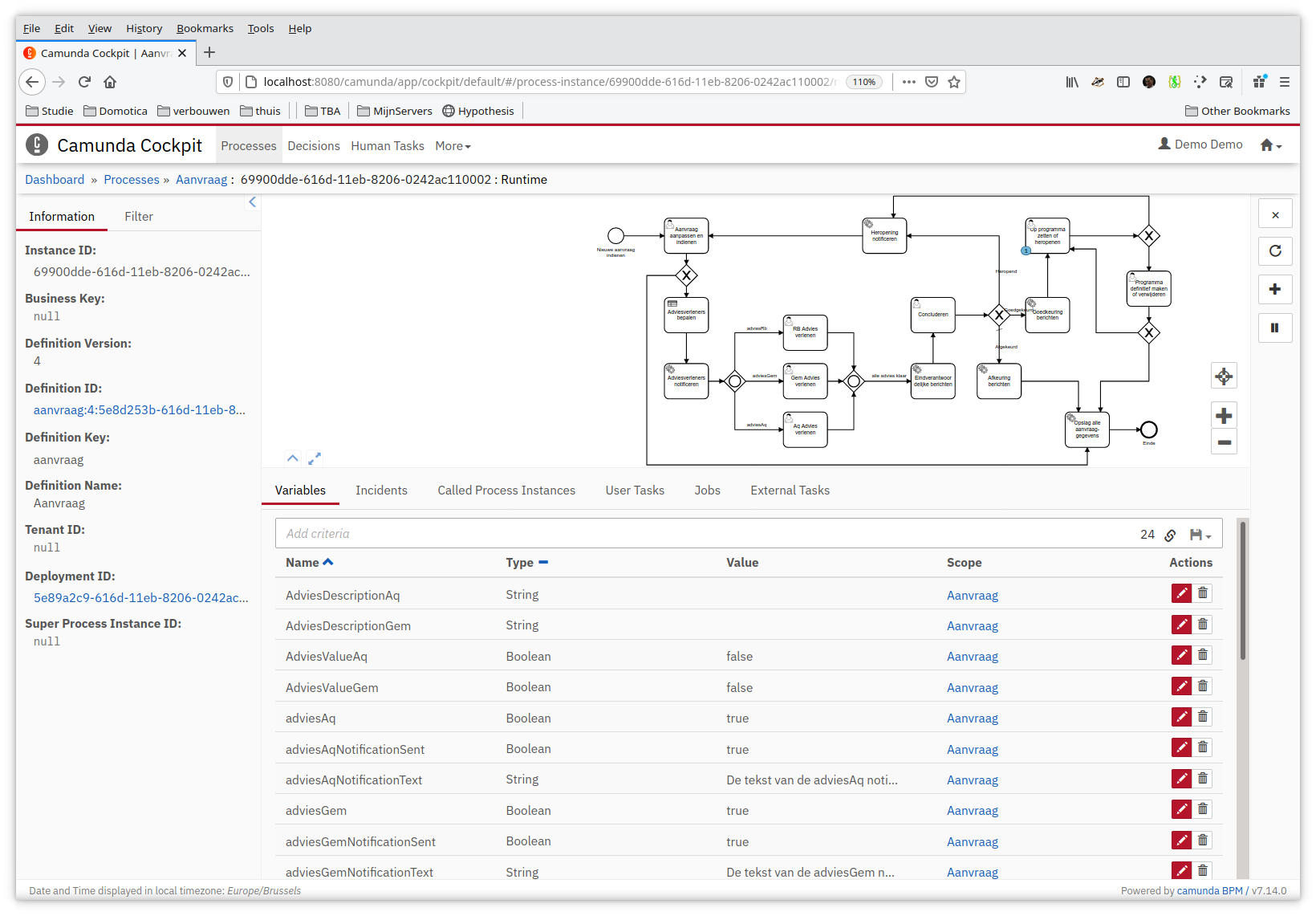This screenshot has width=1316, height=916.
Task: Zoom out the BPMN diagram
Action: [x=1224, y=442]
